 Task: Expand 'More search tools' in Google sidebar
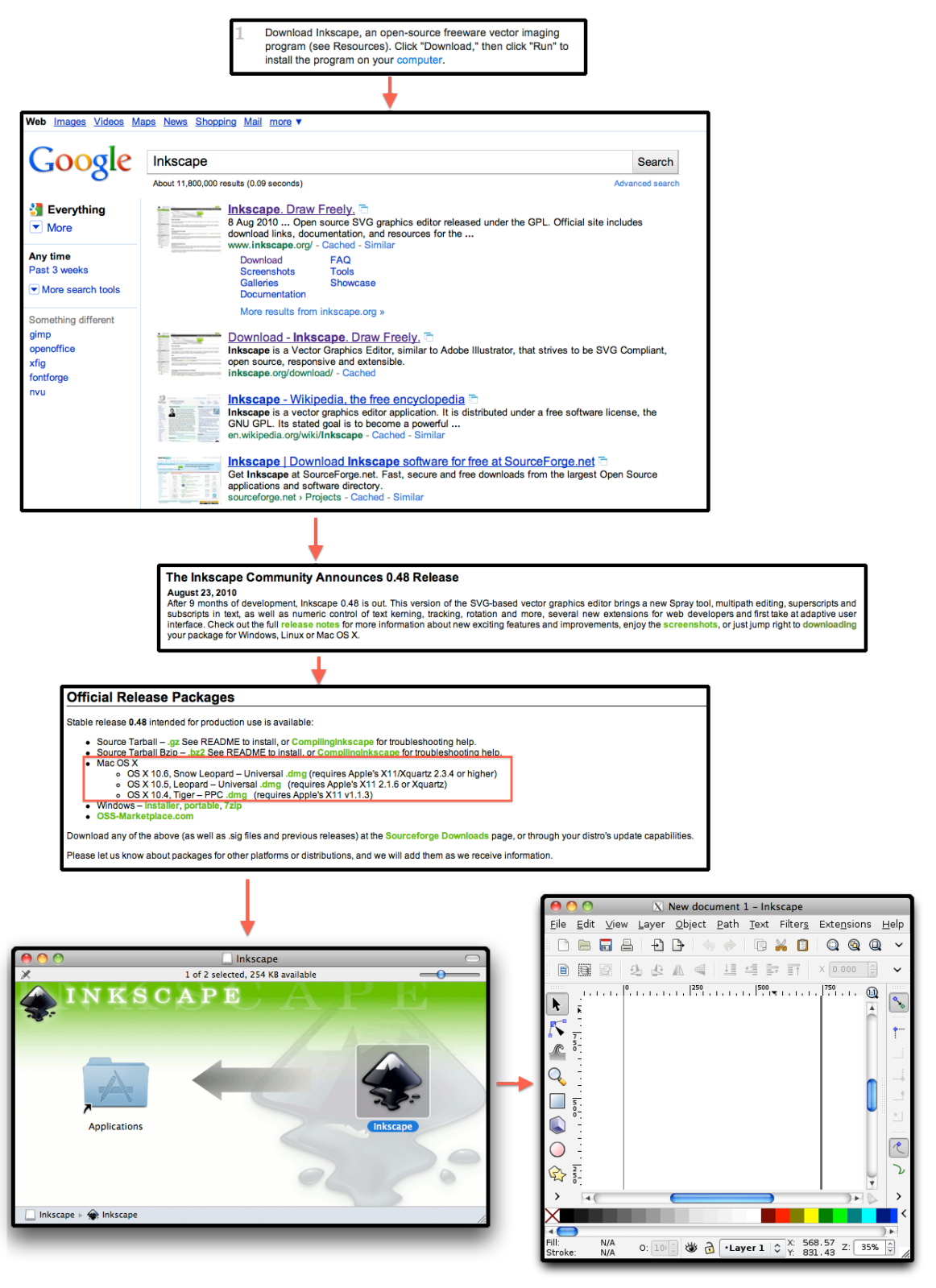(x=75, y=290)
